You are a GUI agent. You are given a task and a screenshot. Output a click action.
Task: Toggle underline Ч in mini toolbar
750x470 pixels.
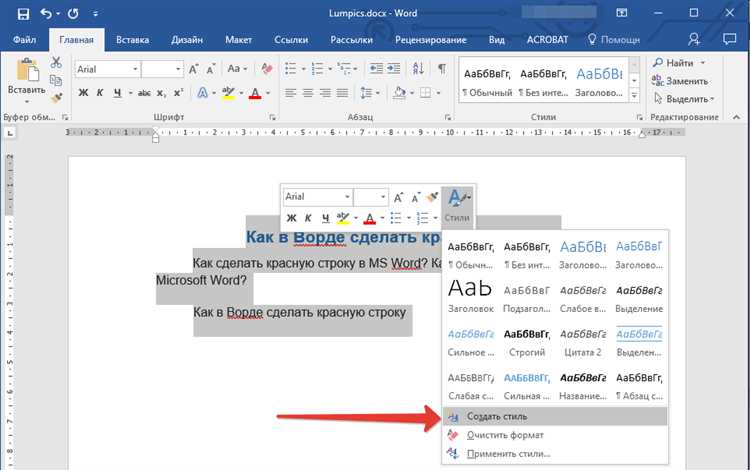click(x=326, y=219)
